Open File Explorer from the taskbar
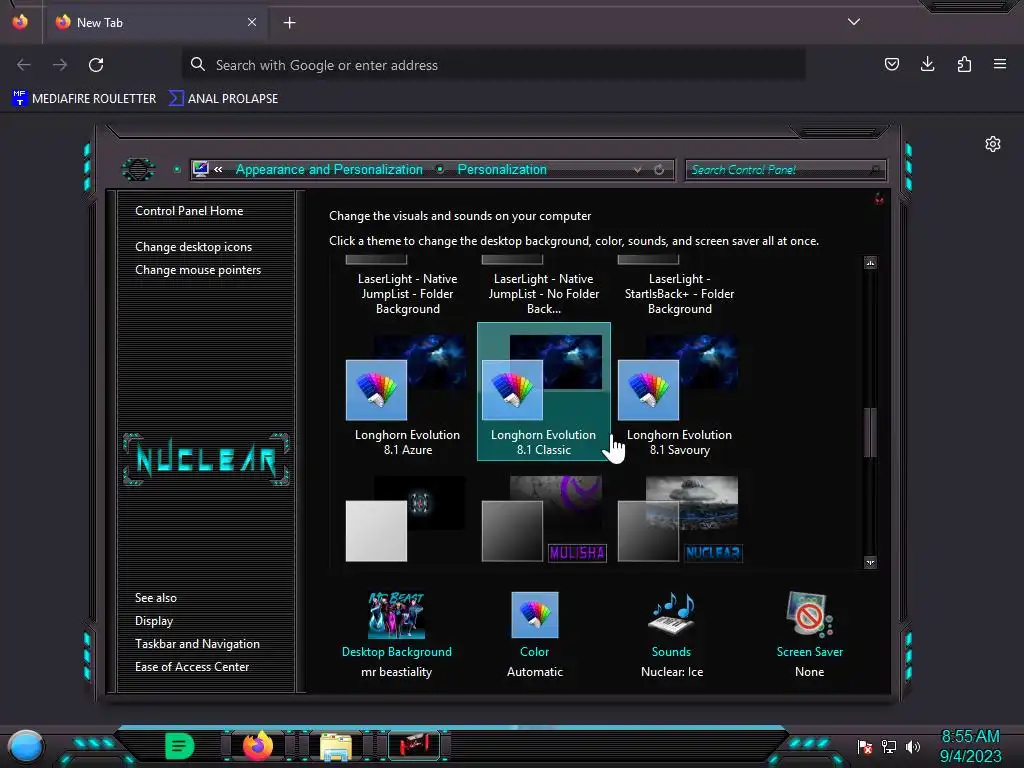Image resolution: width=1024 pixels, height=768 pixels. pos(336,746)
